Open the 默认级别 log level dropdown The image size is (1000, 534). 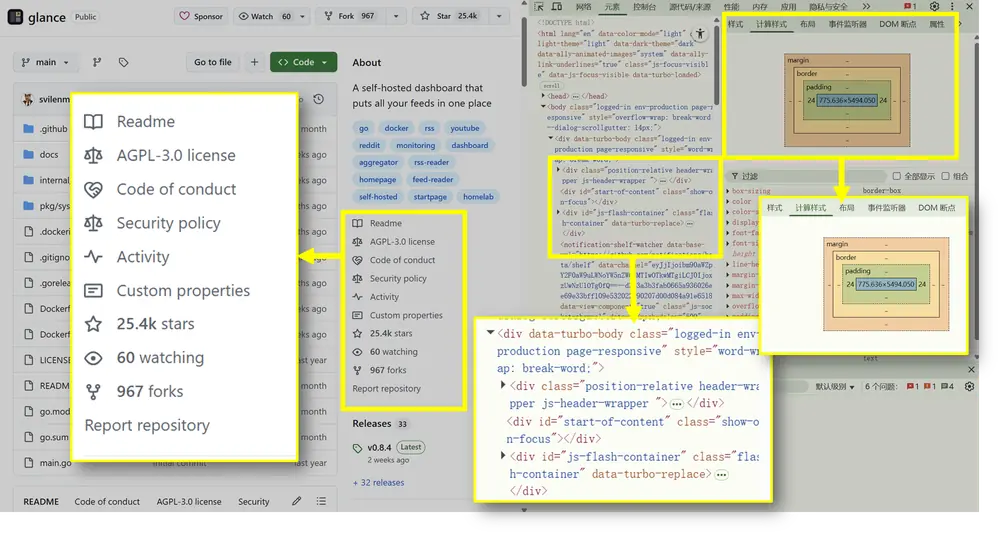coord(835,387)
